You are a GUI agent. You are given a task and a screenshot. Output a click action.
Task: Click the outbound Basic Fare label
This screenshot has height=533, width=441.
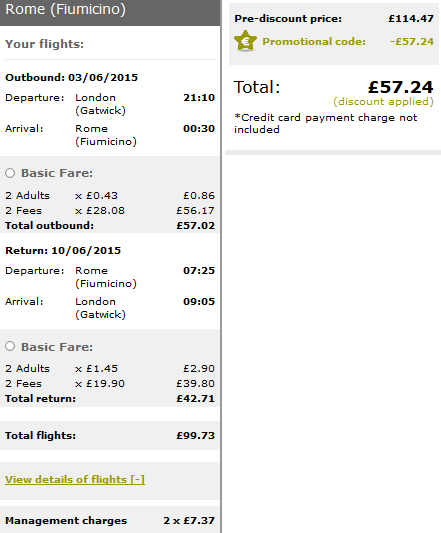click(57, 173)
